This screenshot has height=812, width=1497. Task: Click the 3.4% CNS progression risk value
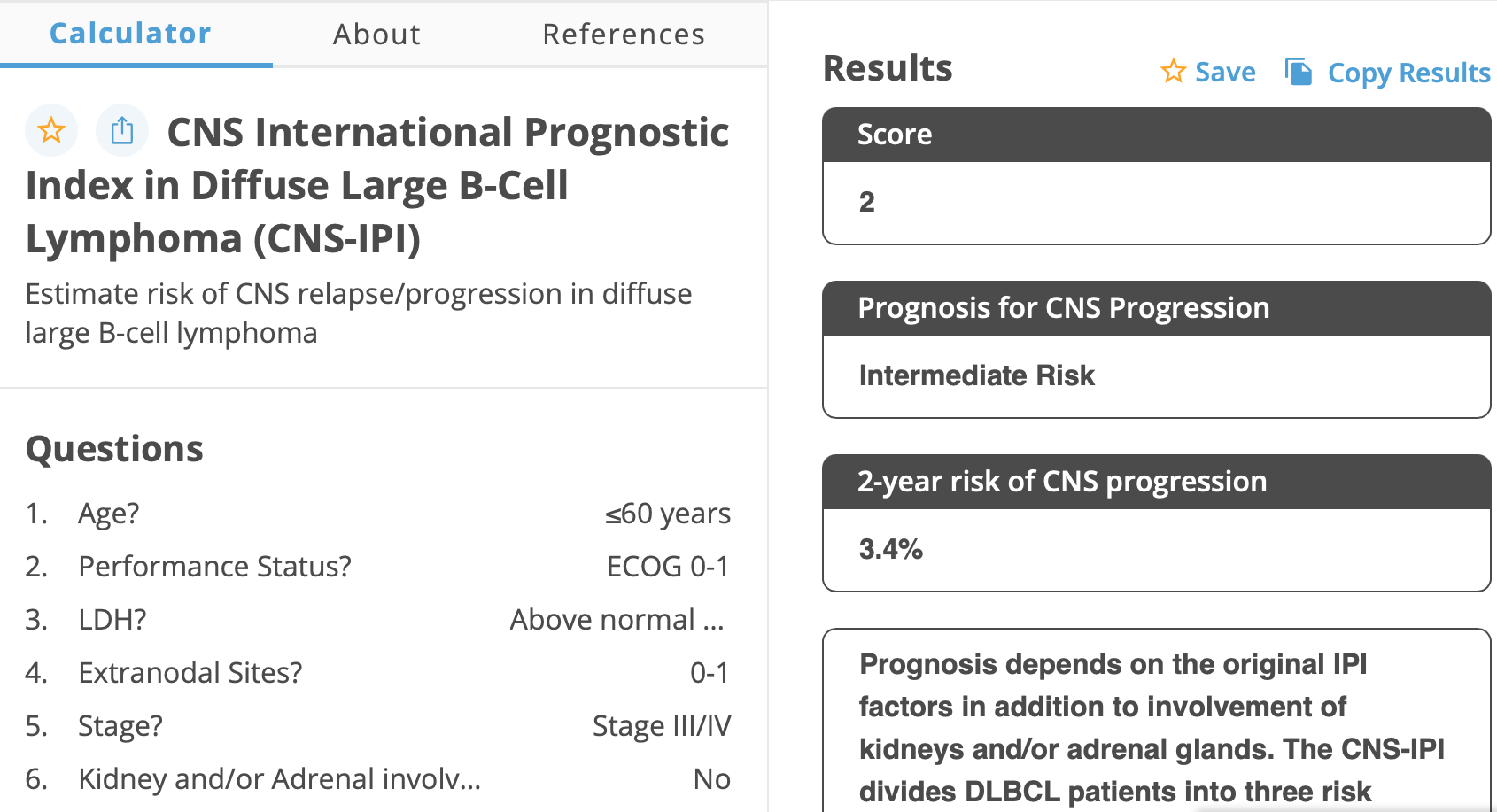pyautogui.click(x=891, y=549)
